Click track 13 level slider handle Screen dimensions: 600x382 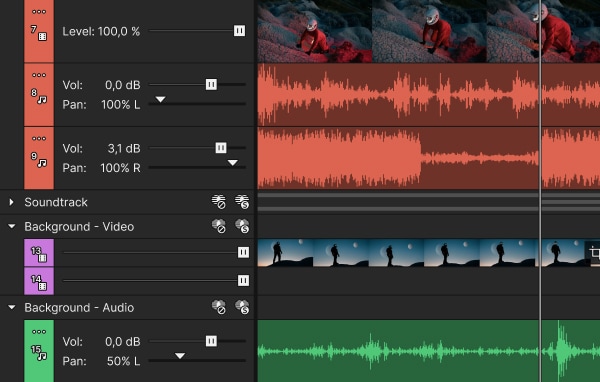click(x=243, y=252)
